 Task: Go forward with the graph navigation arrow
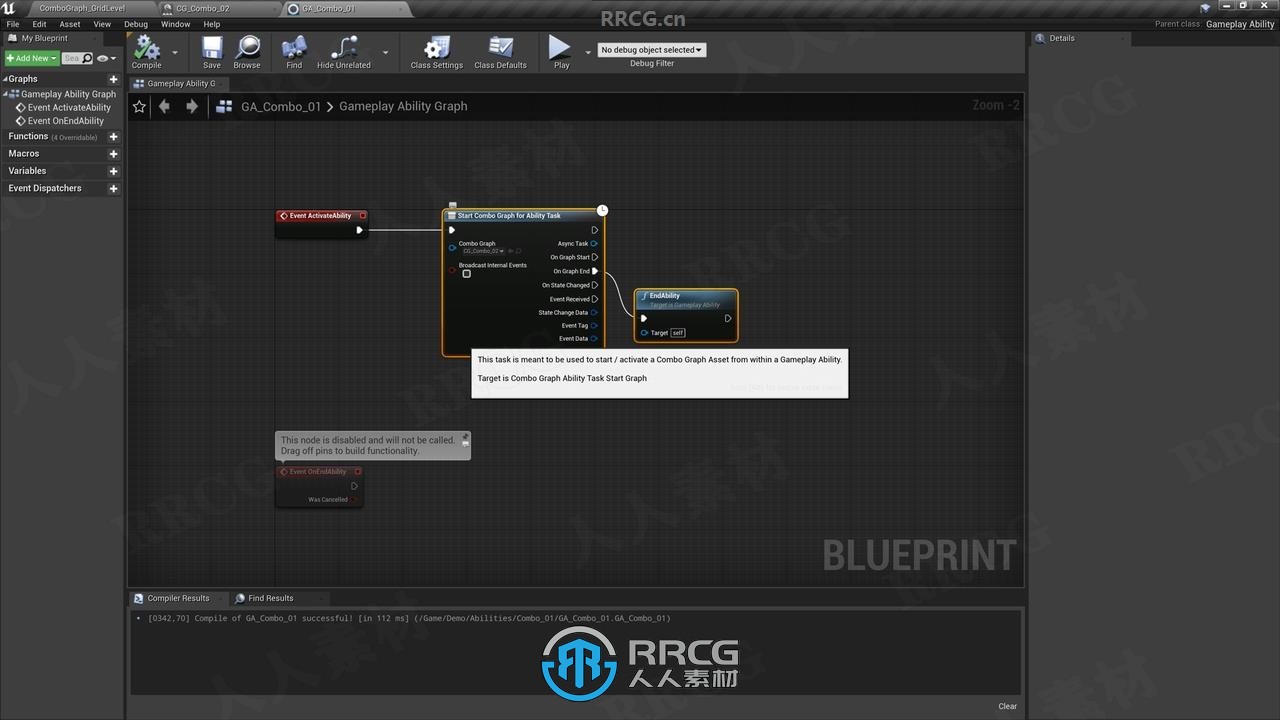tap(192, 106)
